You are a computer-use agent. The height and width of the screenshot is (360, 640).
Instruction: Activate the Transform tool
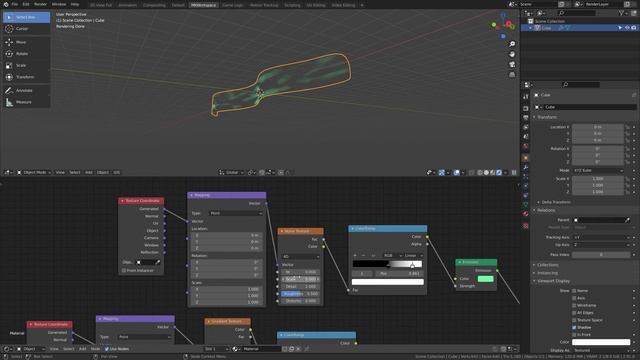tap(27, 77)
